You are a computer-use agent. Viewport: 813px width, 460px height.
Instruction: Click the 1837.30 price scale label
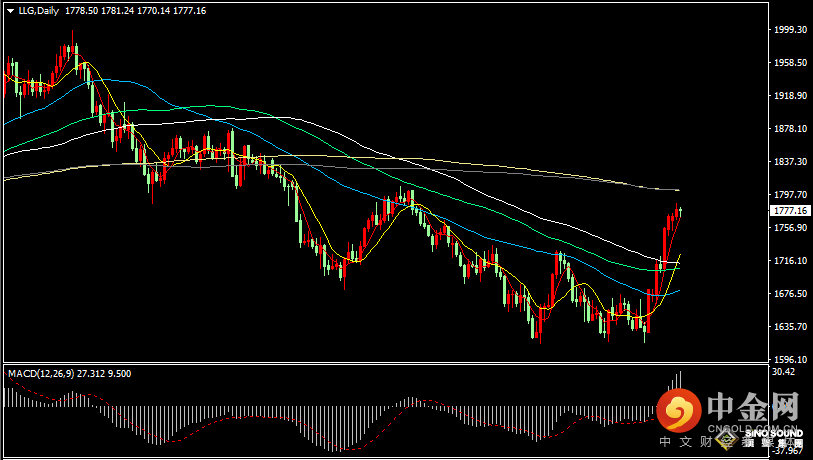(790, 162)
